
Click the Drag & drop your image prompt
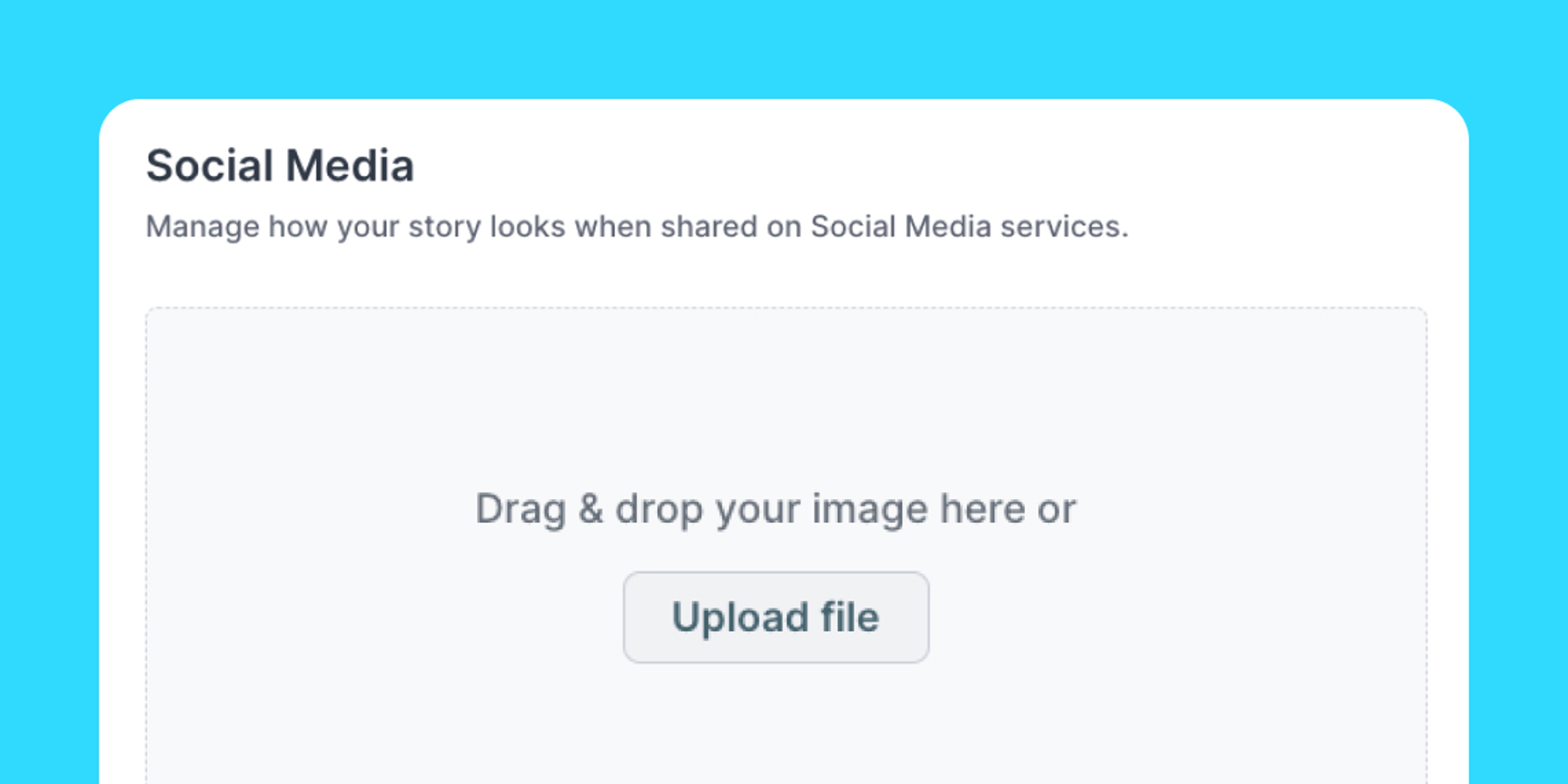(776, 509)
